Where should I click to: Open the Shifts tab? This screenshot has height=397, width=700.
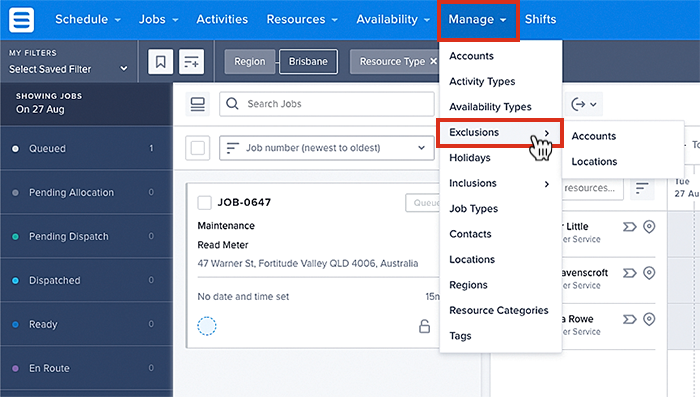tap(540, 19)
